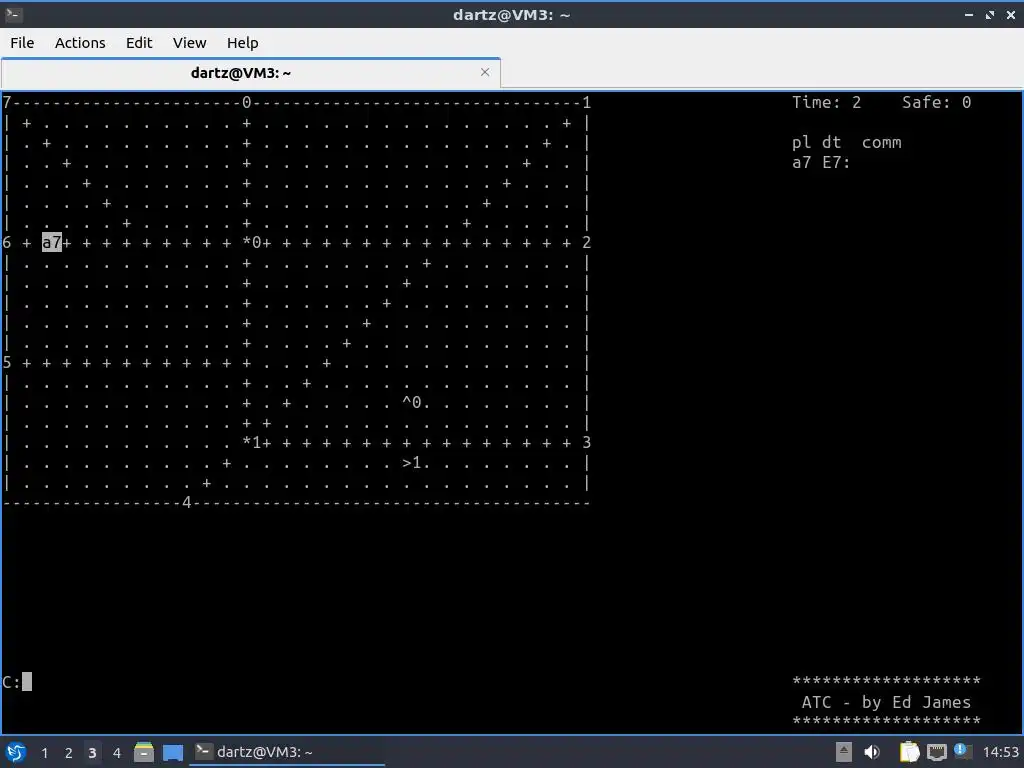Open the Help menu

coord(242,42)
